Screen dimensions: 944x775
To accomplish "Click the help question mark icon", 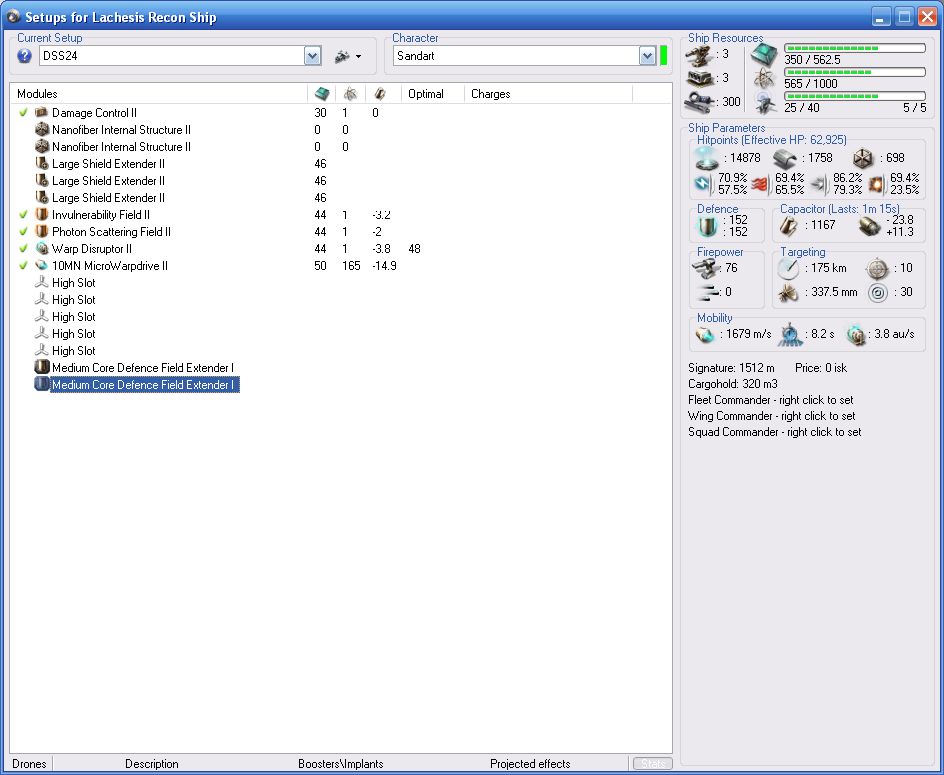I will coord(24,56).
